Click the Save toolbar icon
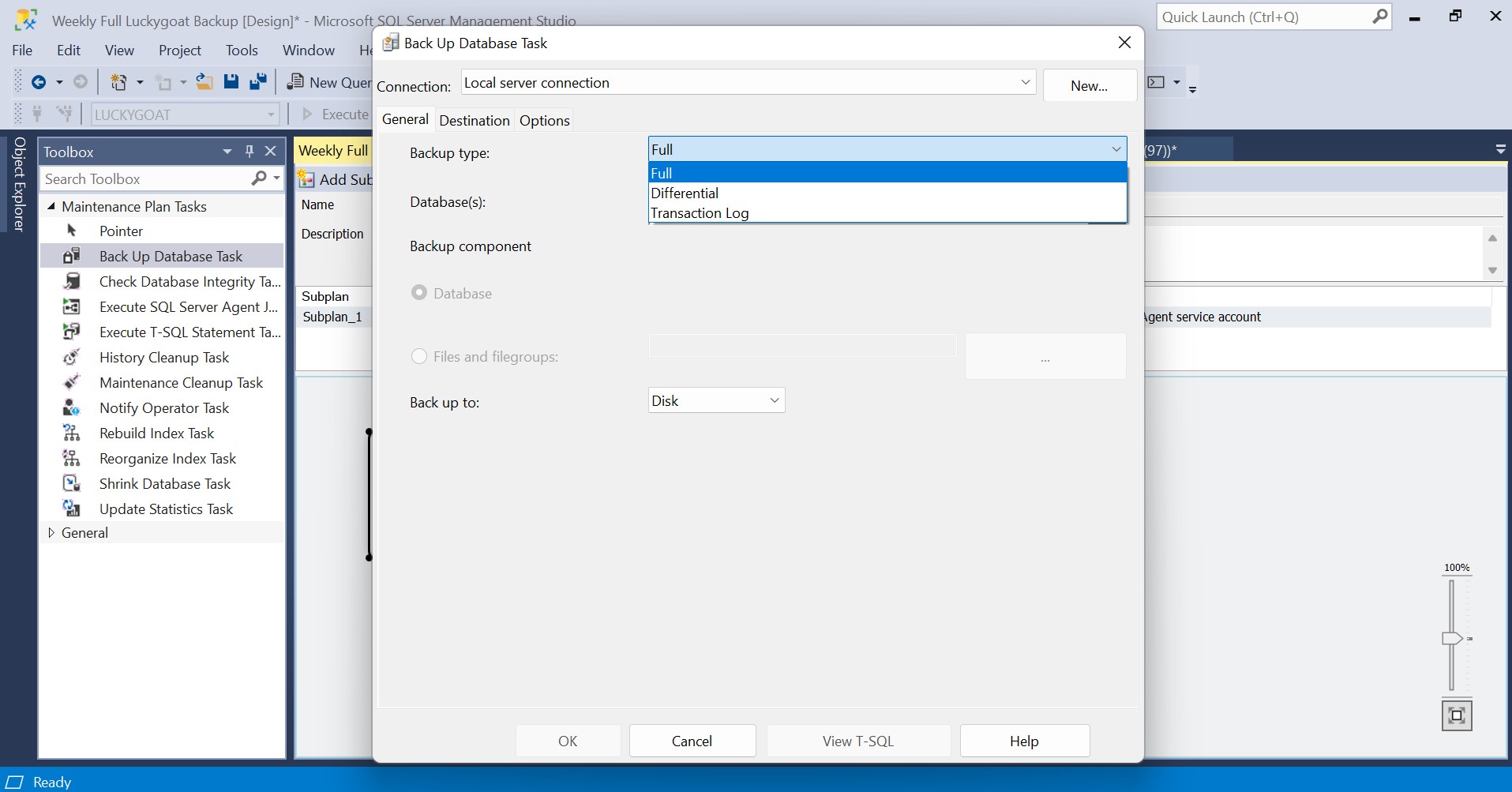 [231, 82]
